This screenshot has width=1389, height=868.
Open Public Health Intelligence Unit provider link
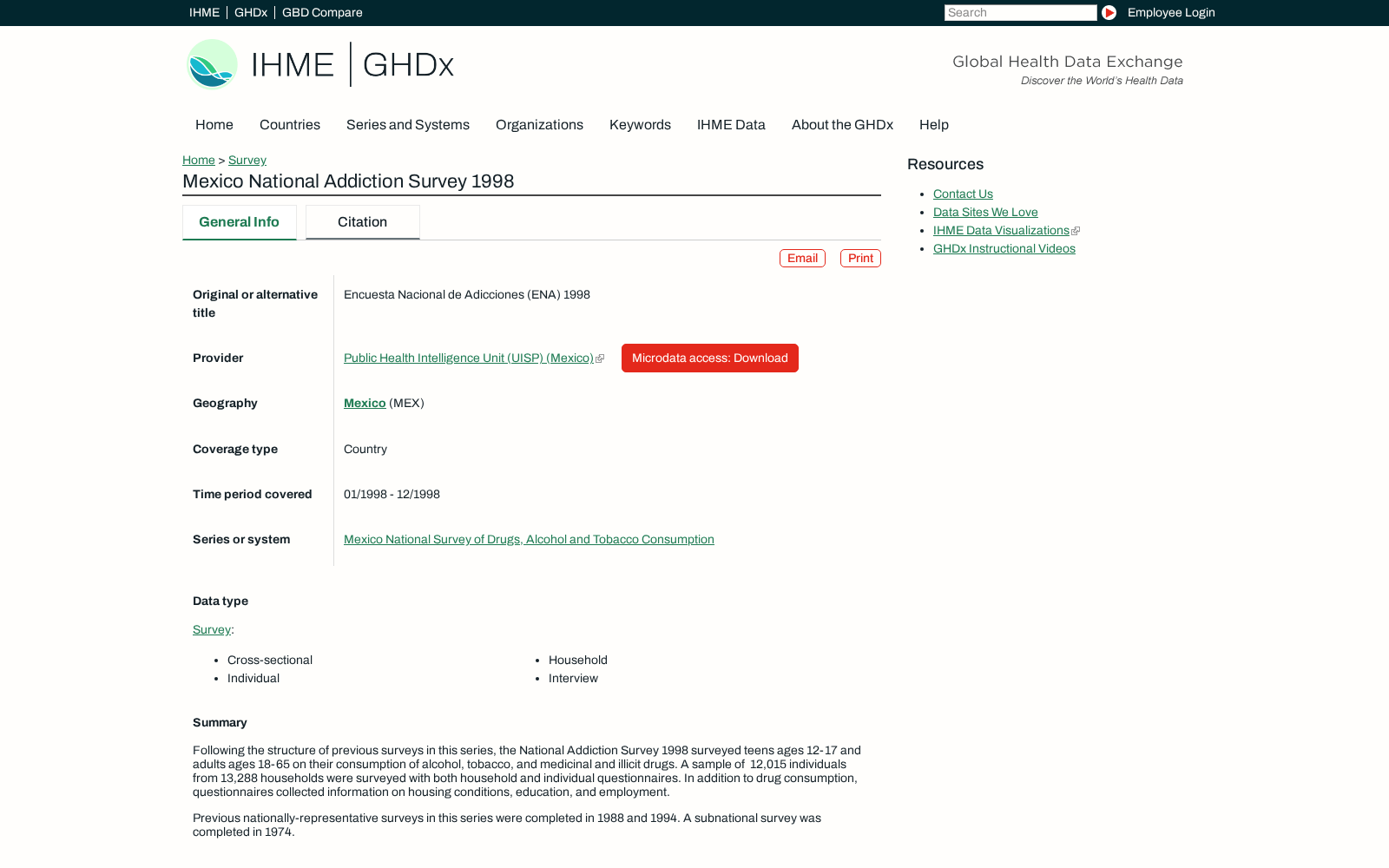tap(469, 358)
